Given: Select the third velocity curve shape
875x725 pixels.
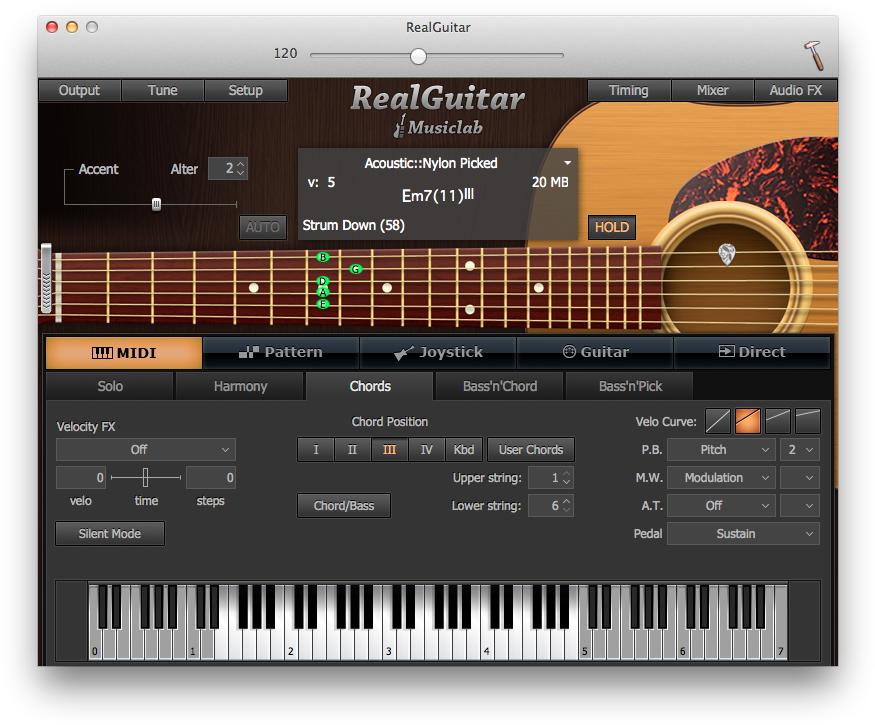Looking at the screenshot, I should coord(778,421).
